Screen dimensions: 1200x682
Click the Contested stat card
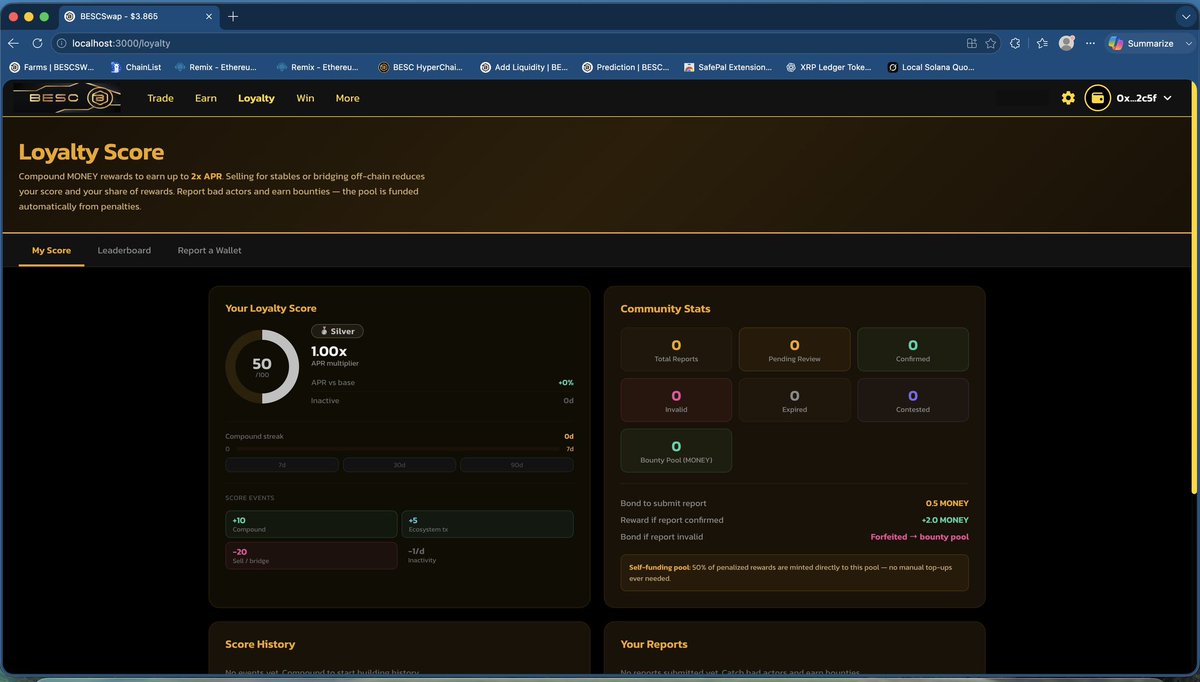click(x=913, y=400)
